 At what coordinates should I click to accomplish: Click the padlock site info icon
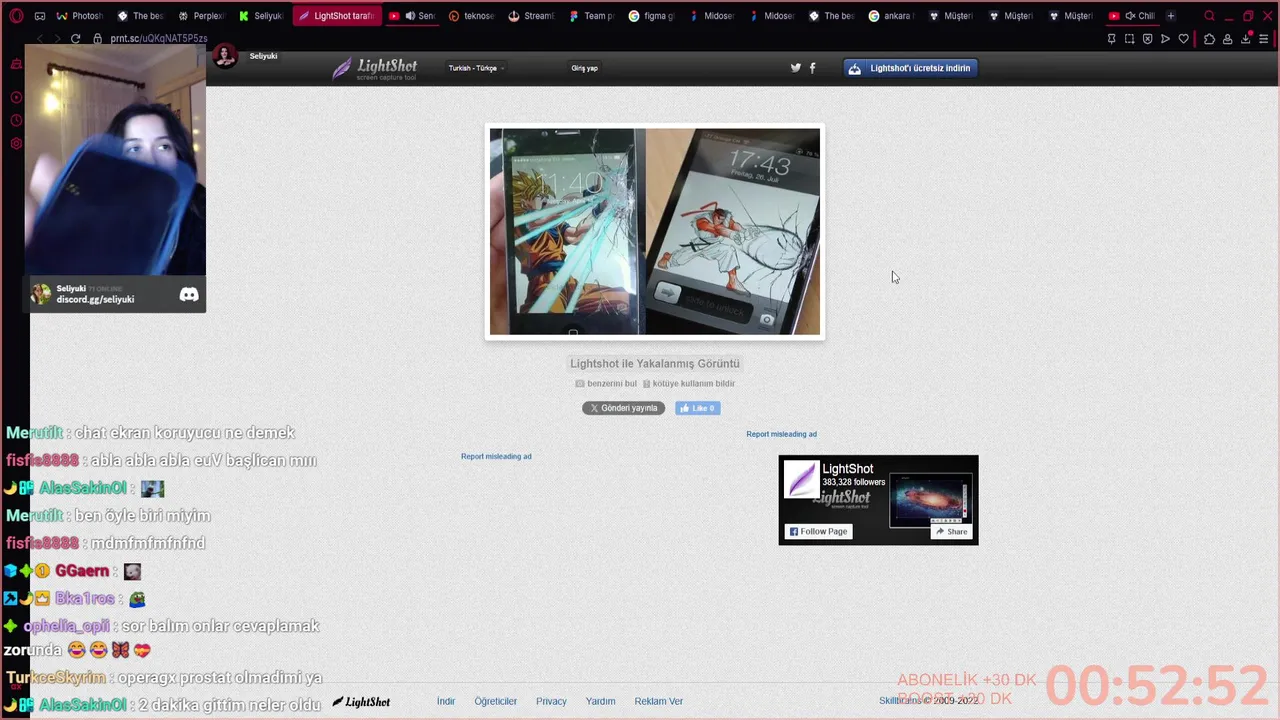97,38
